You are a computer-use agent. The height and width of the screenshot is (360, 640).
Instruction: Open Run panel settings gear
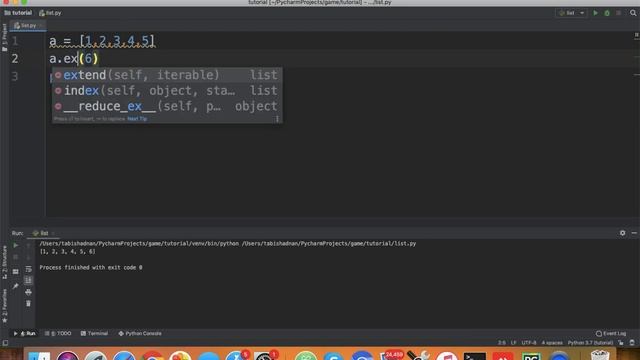coord(622,233)
